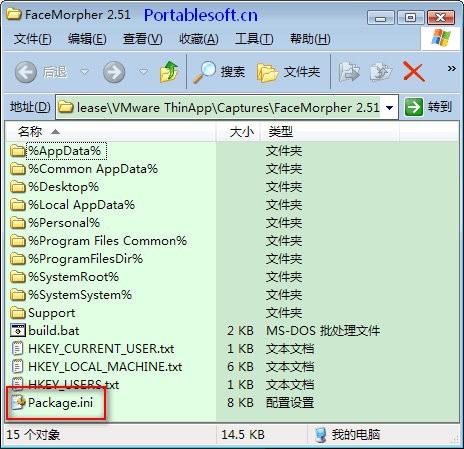Screen dimensions: 464x449
Task: Click the 8 KB size of Package.ini
Action: click(240, 403)
